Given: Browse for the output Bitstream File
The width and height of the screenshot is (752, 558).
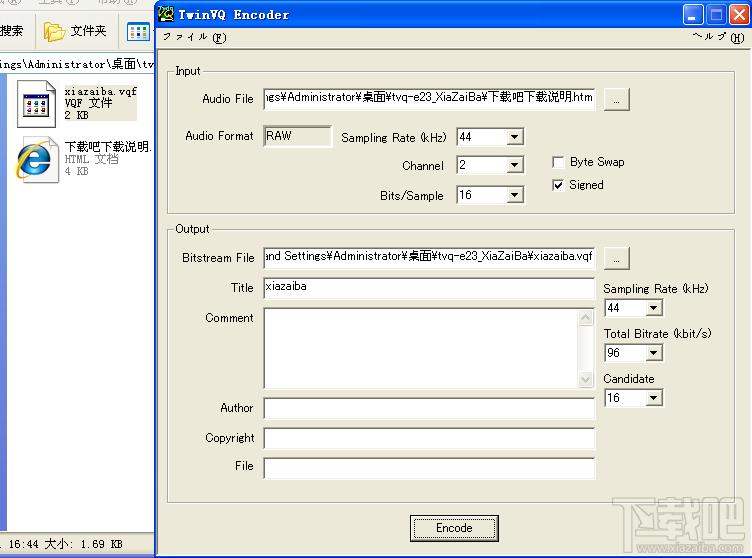Looking at the screenshot, I should pos(617,258).
